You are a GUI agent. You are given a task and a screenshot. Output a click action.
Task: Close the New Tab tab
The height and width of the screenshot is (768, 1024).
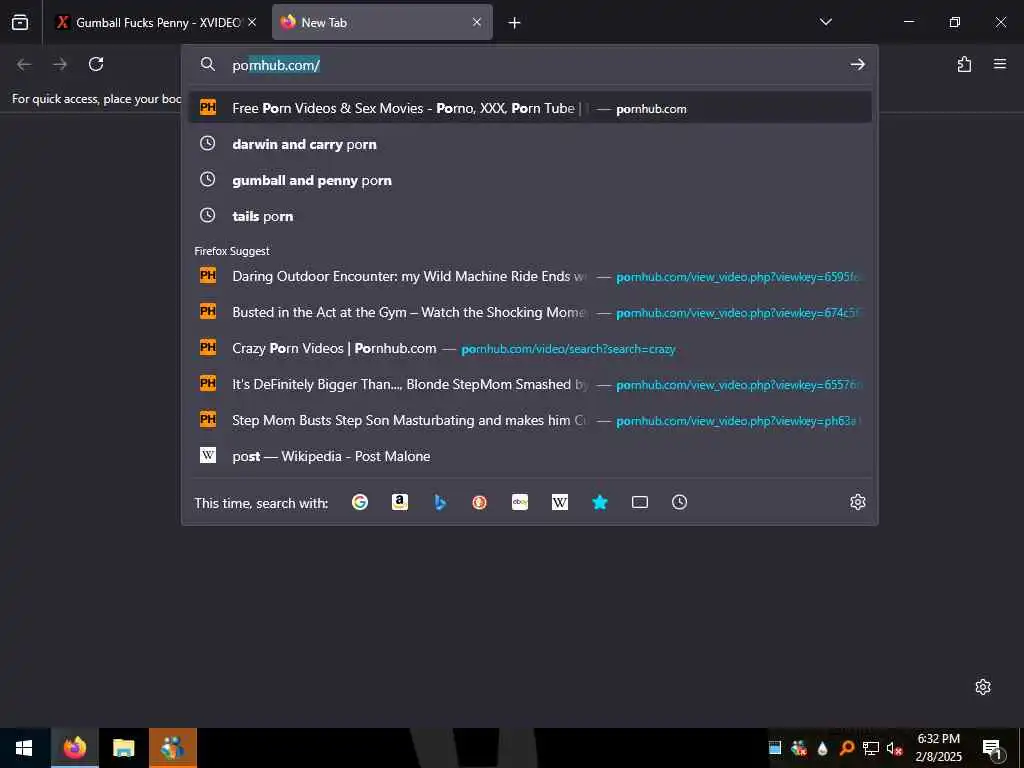point(477,22)
